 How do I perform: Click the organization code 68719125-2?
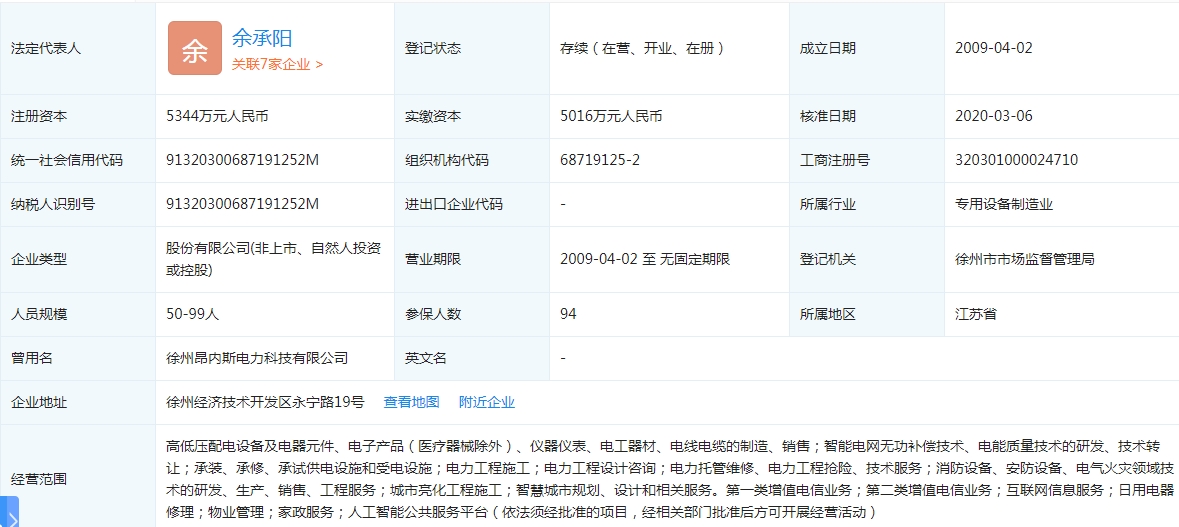(600, 160)
